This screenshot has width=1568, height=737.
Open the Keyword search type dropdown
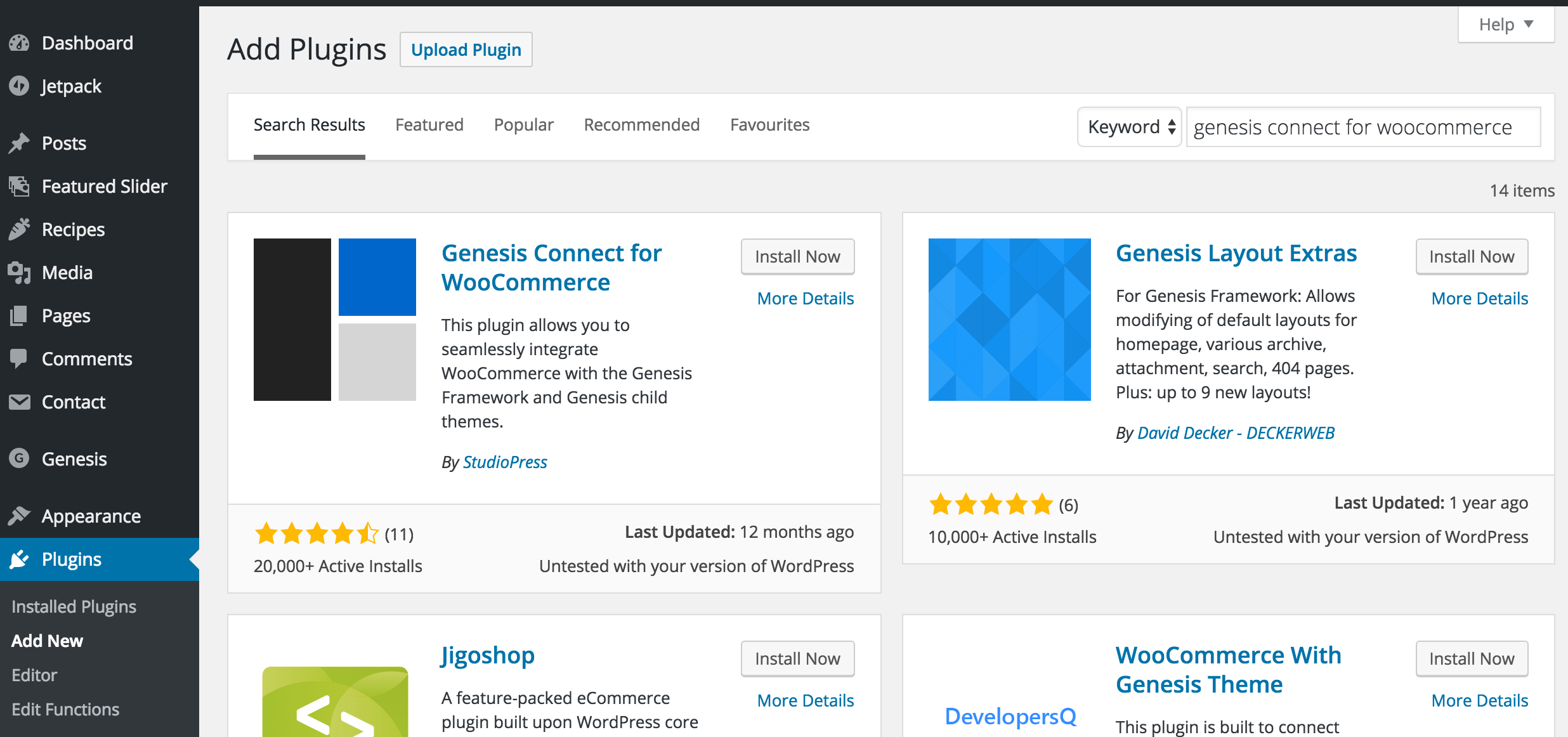point(1130,127)
